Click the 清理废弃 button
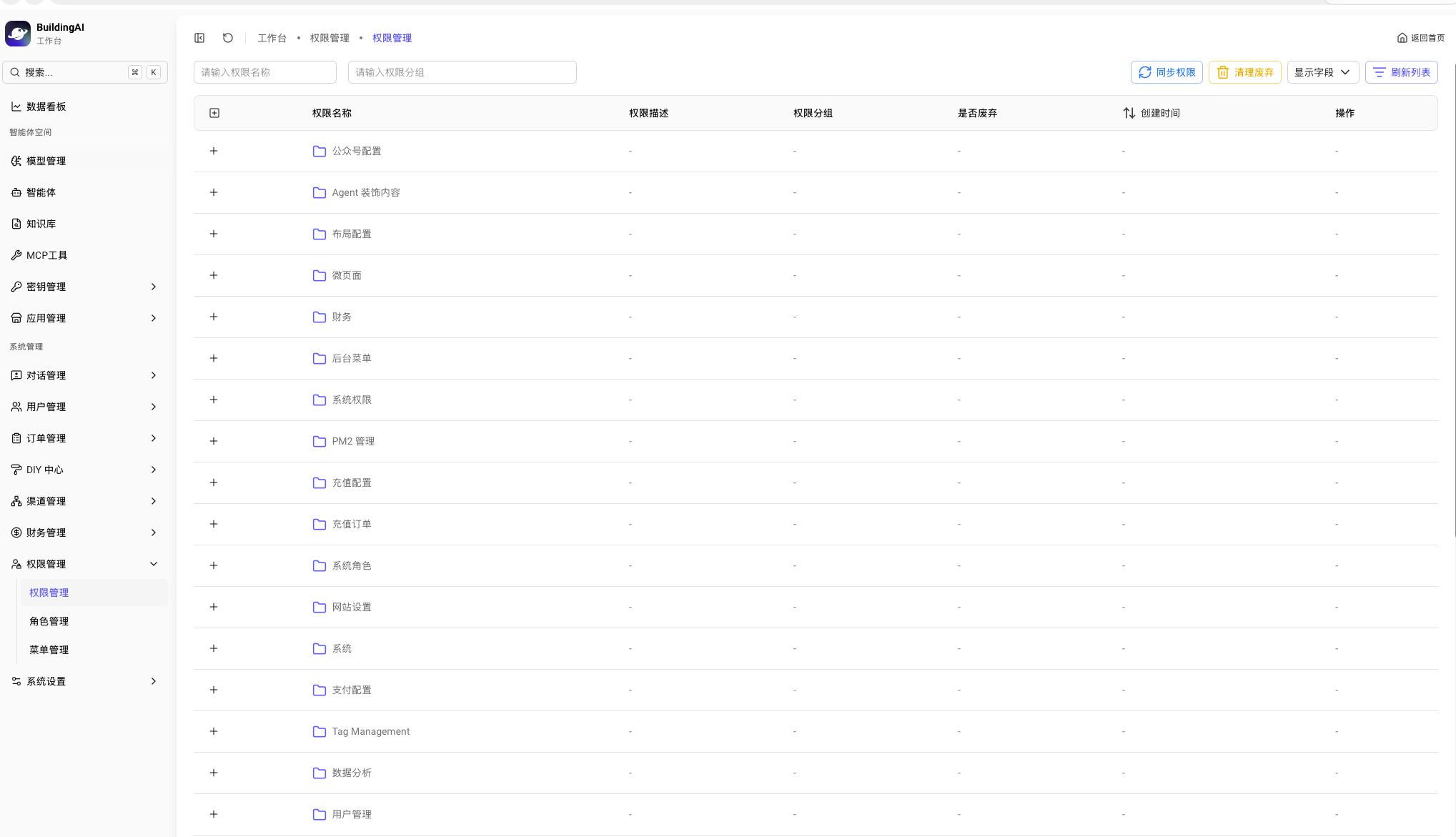The height and width of the screenshot is (837, 1456). tap(1244, 72)
